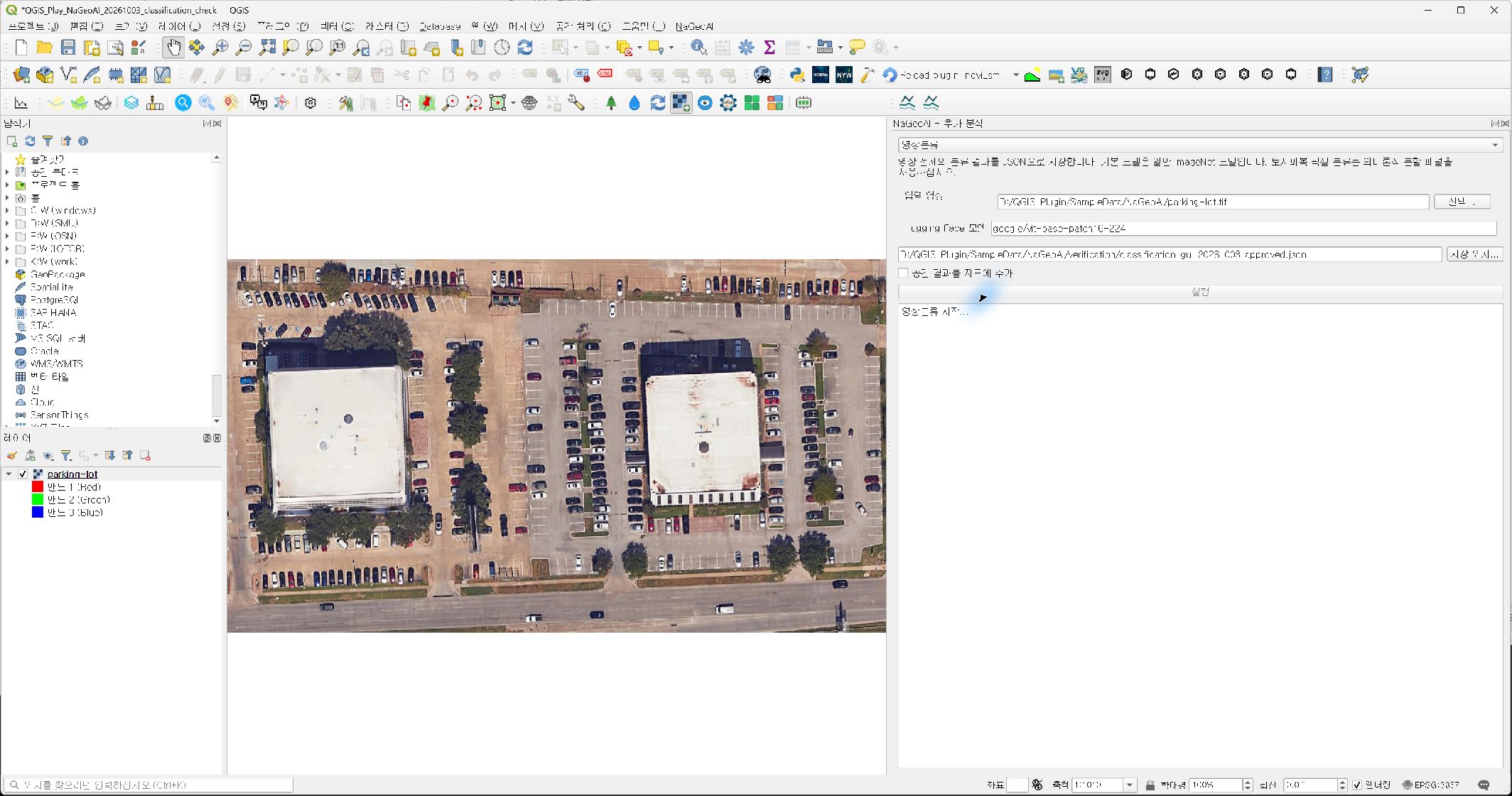This screenshot has height=796, width=1512.
Task: Click the EPSG:3857 CRS button
Action: click(x=1430, y=785)
